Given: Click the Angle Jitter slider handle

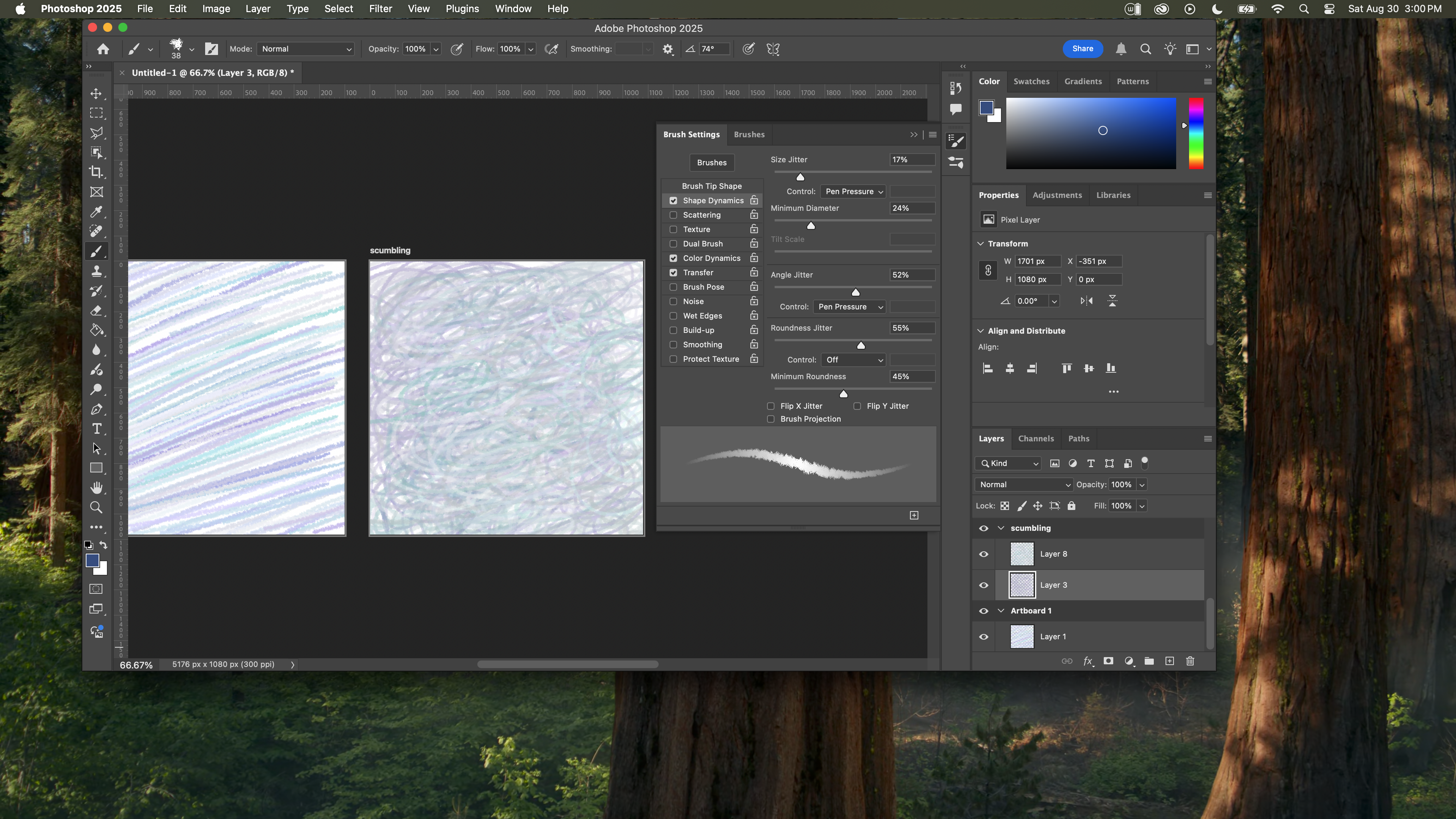Looking at the screenshot, I should (x=856, y=292).
